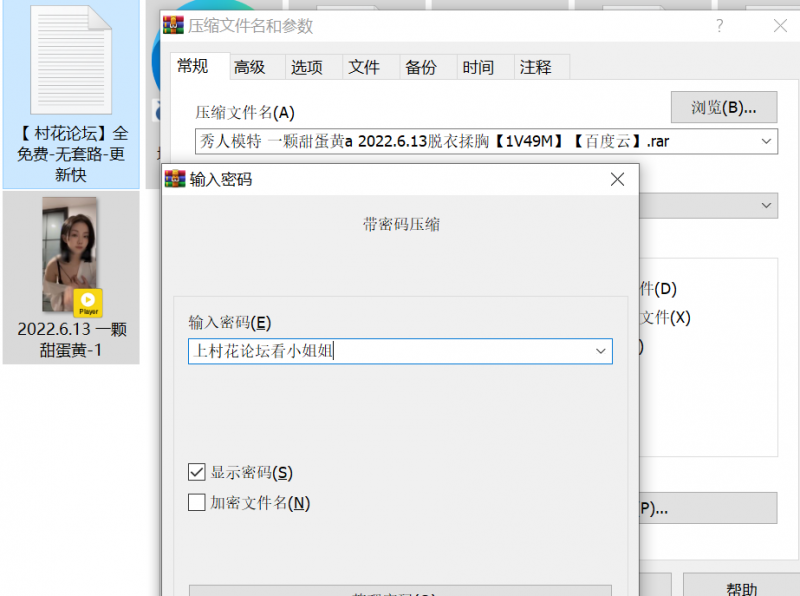Viewport: 800px width, 596px height.
Task: Open the 选项 tab
Action: tap(307, 67)
